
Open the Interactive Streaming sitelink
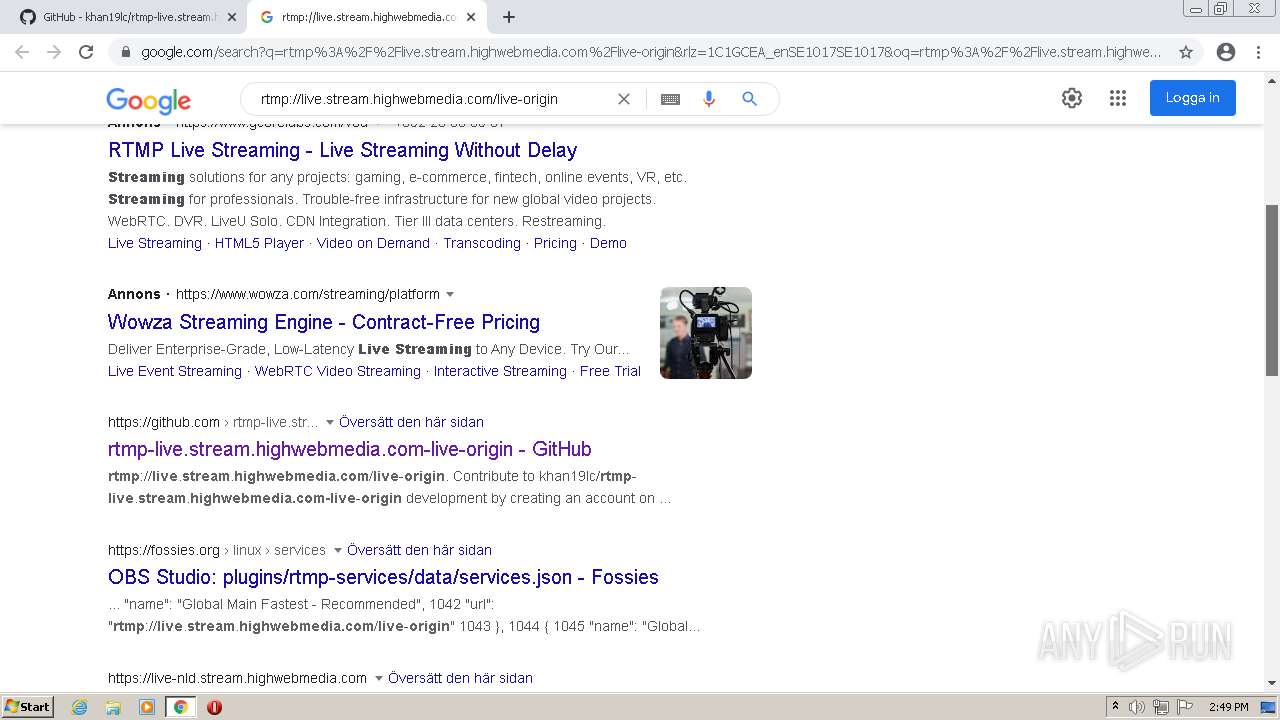[500, 371]
